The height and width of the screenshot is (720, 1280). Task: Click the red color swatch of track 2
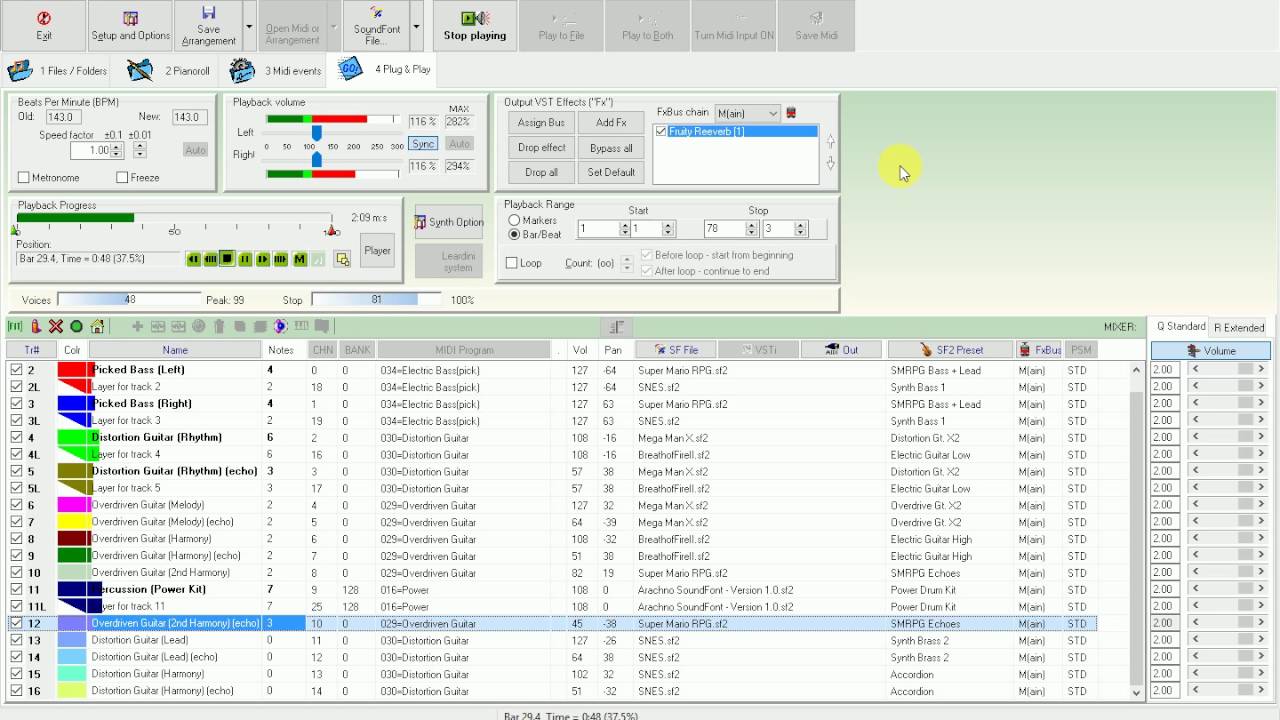[x=73, y=370]
